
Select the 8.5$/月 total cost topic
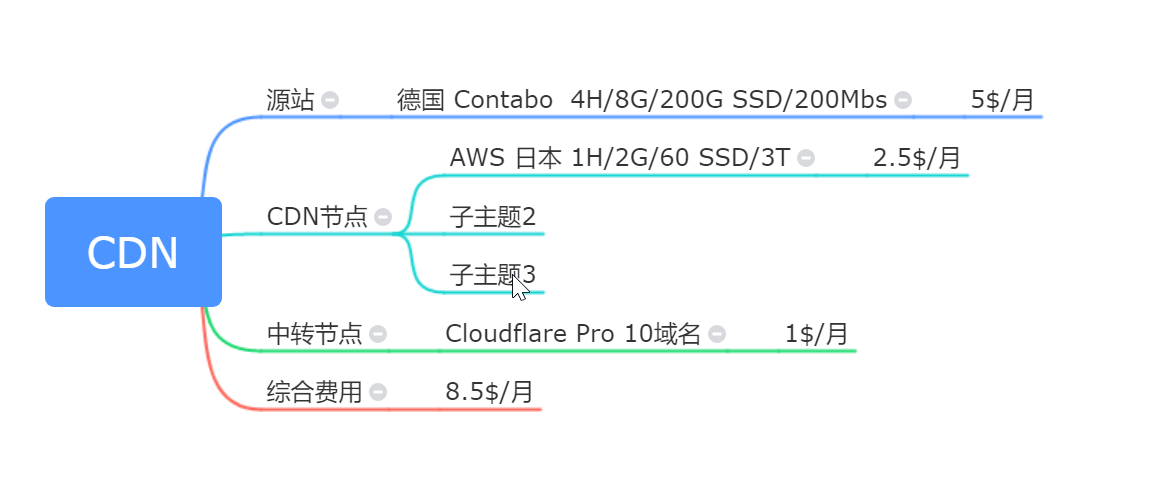click(x=489, y=392)
